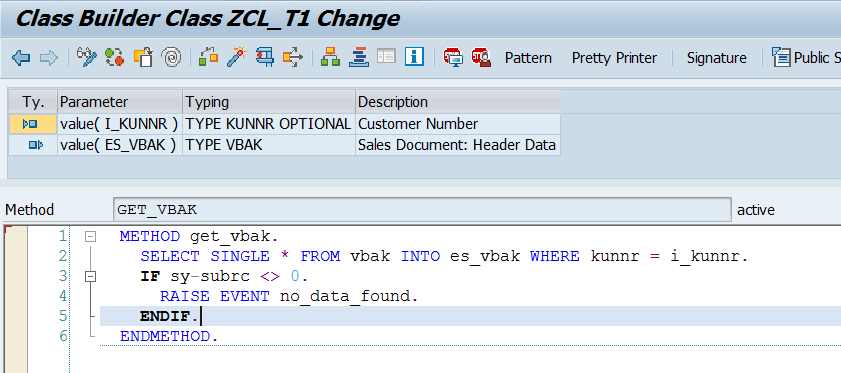Run syntax Check with spiral icon
Screen dimensions: 841x373
coord(171,57)
